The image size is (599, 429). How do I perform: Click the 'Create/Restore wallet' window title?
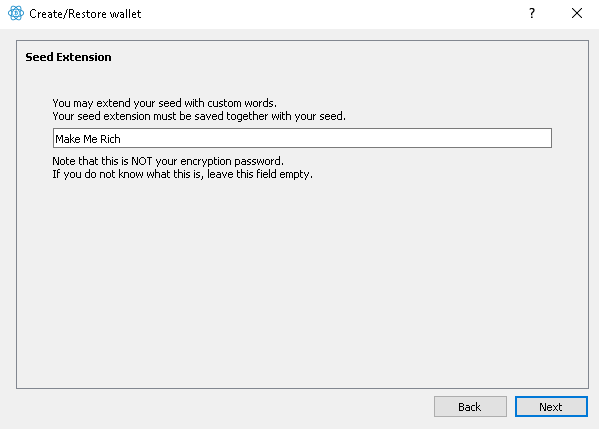pyautogui.click(x=85, y=14)
